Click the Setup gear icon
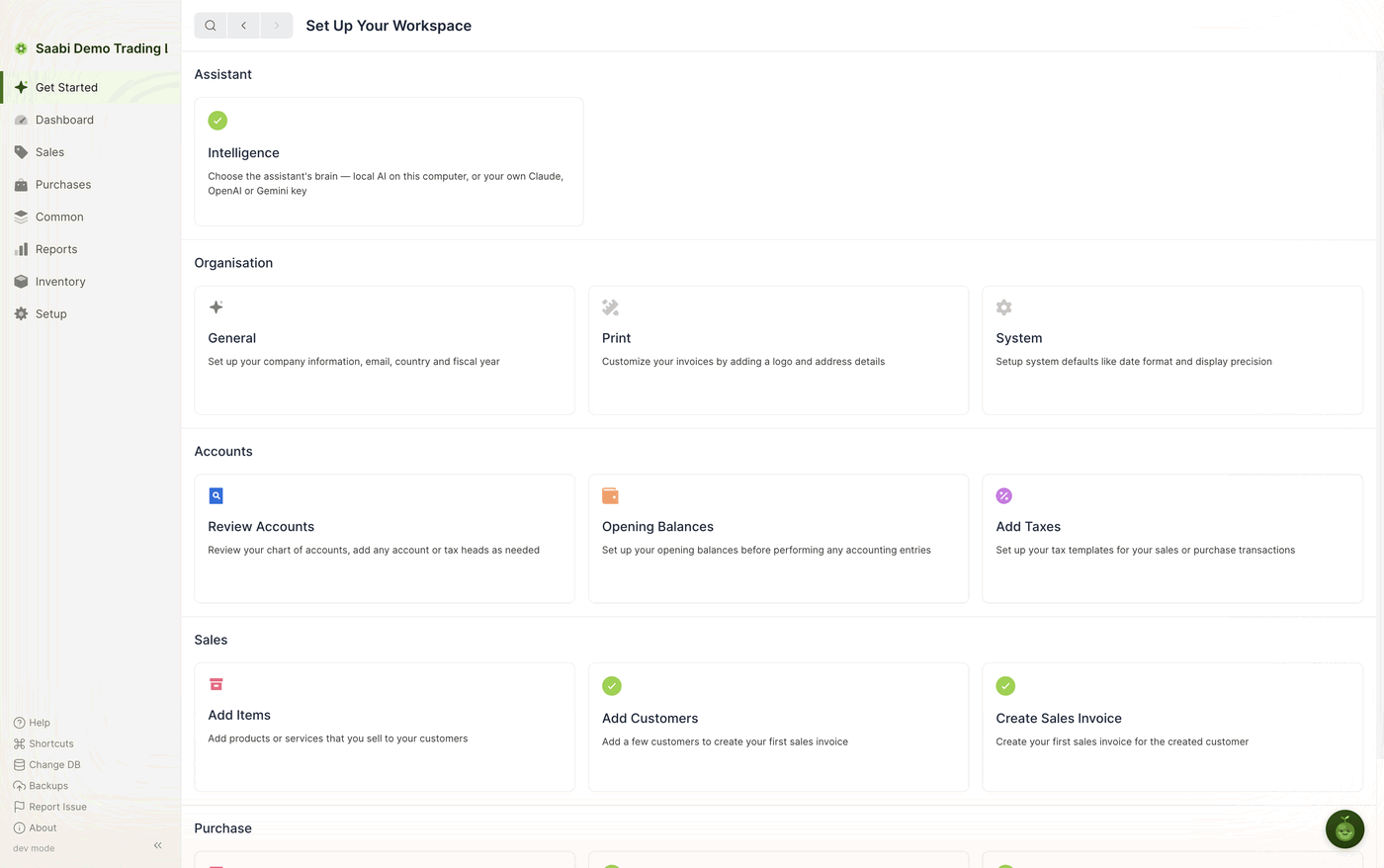 click(21, 314)
